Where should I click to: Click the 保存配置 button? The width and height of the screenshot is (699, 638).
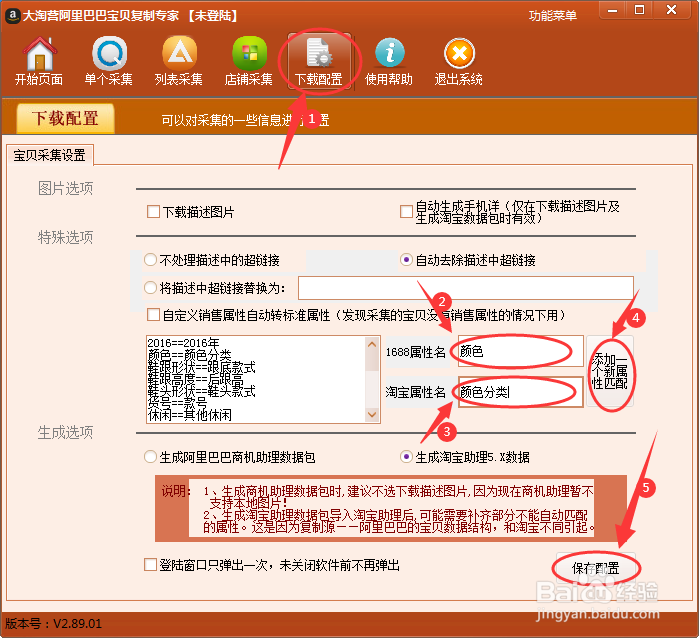tap(596, 568)
